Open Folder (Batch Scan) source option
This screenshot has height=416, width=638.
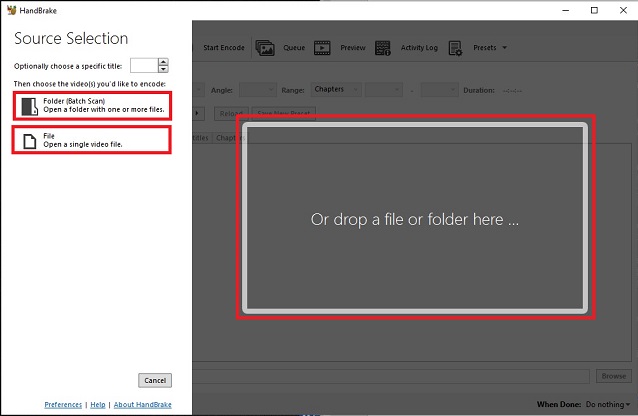(92, 106)
